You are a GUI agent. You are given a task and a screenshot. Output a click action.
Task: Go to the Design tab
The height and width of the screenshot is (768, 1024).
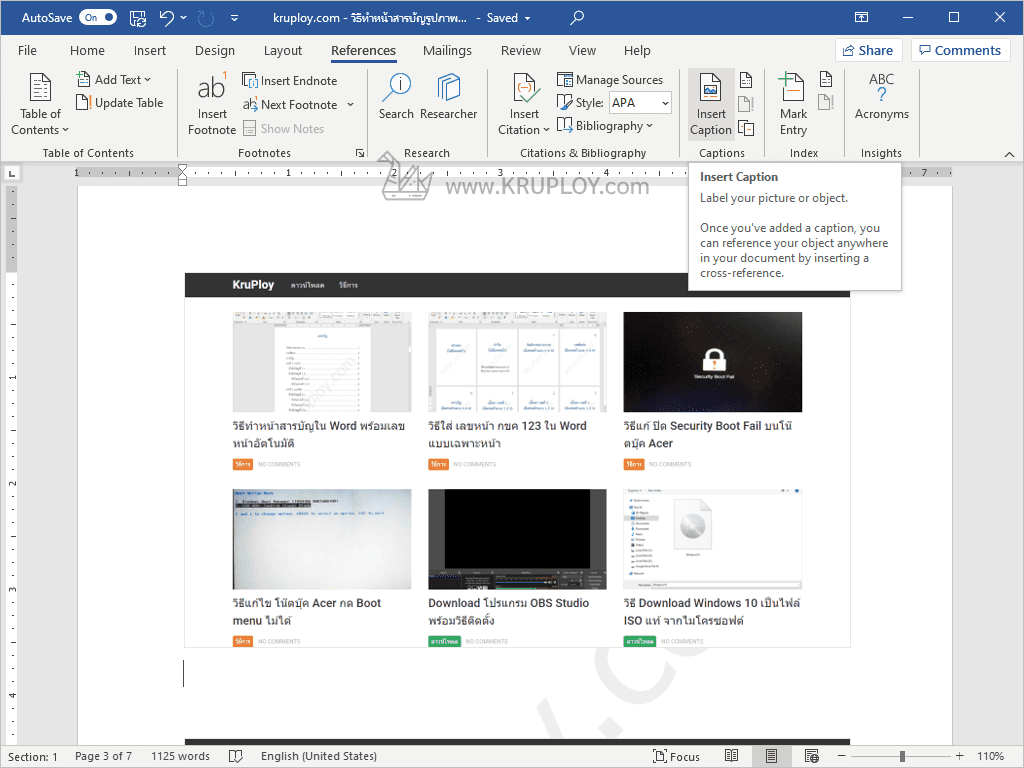tap(215, 50)
